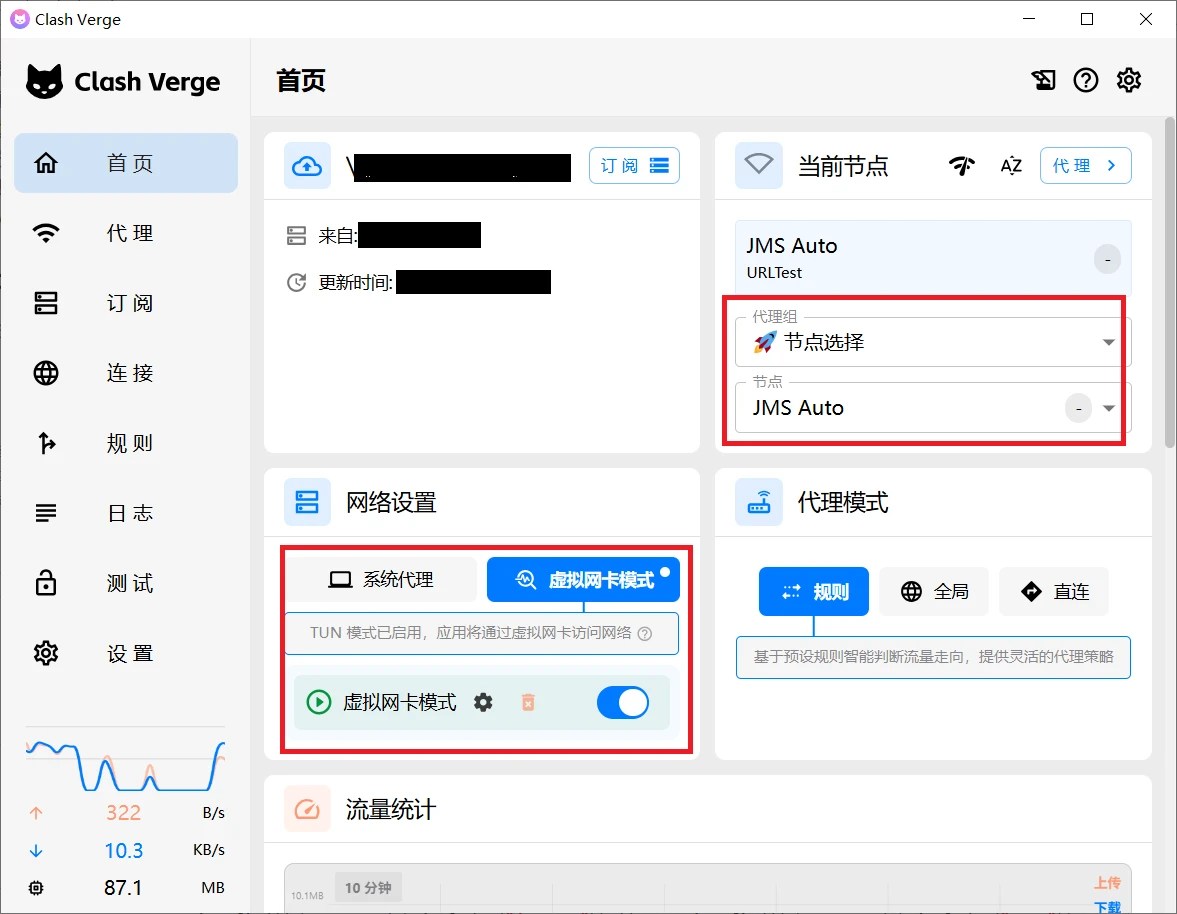Screen dimensions: 1177x914
Task: Select the 规则 proxy mode
Action: [814, 591]
